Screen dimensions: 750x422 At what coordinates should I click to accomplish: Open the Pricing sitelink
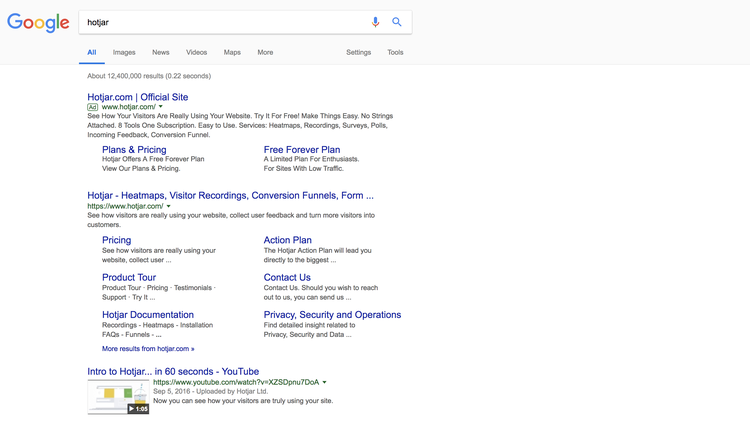116,240
